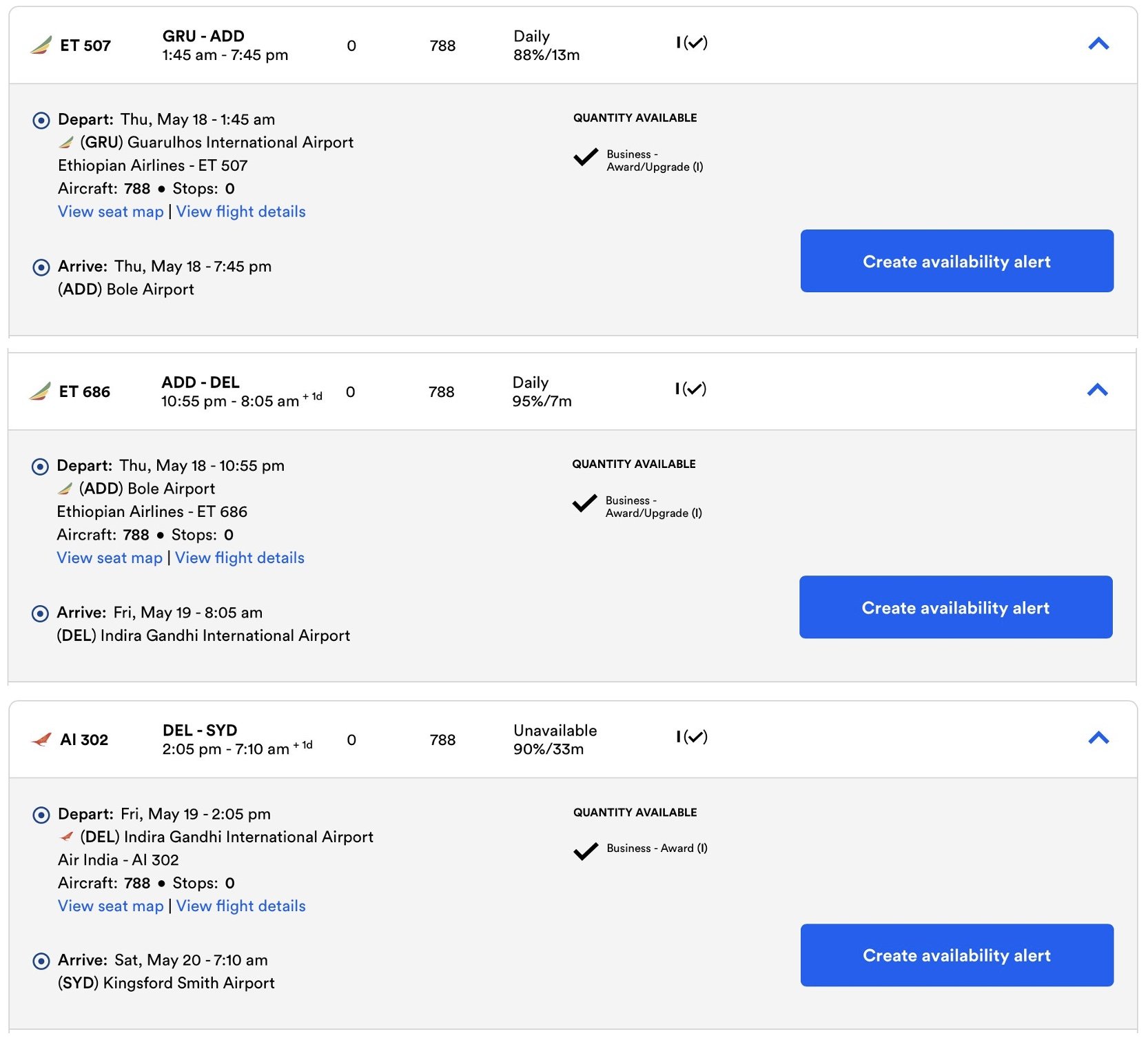Open the seat map for ET 507
1148x1038 pixels.
pos(111,212)
